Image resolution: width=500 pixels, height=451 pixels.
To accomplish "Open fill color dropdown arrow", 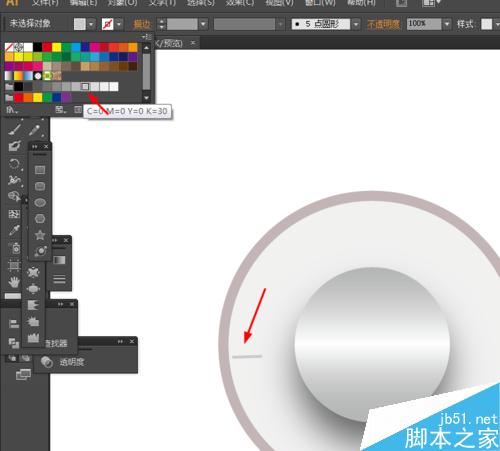I will (x=91, y=24).
